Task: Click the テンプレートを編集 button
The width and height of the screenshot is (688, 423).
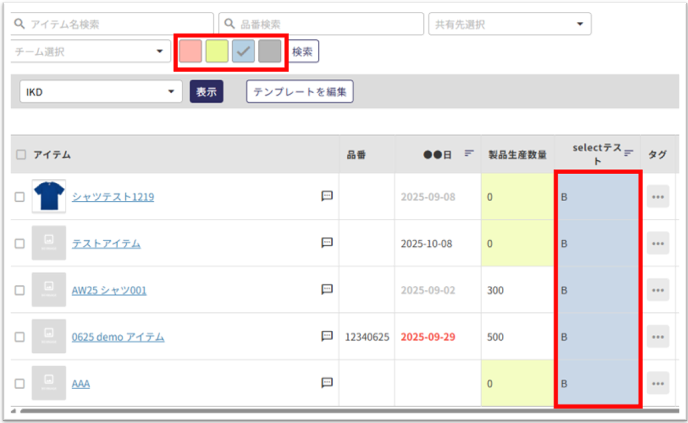Action: point(300,92)
